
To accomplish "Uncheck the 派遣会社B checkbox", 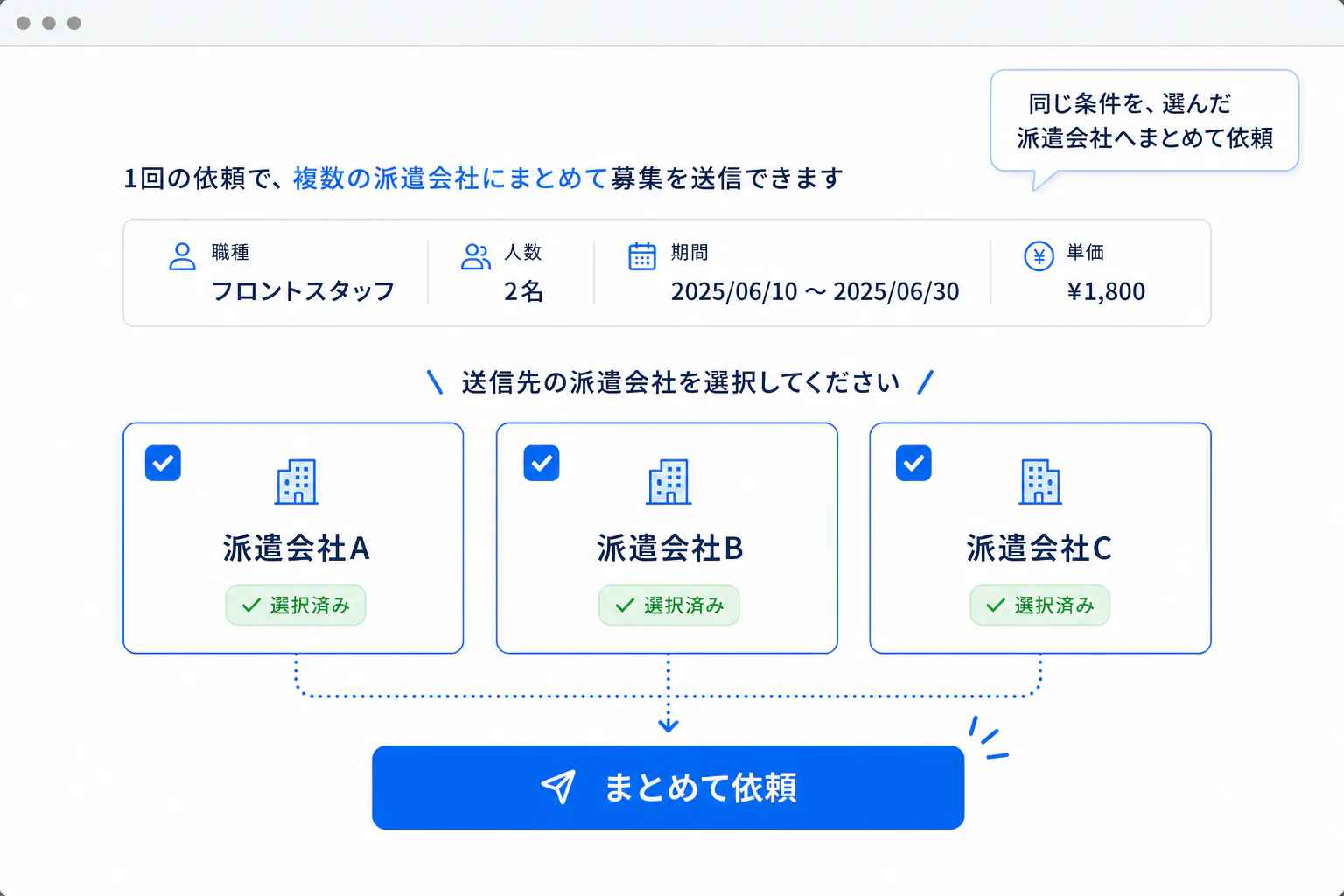I will (542, 463).
